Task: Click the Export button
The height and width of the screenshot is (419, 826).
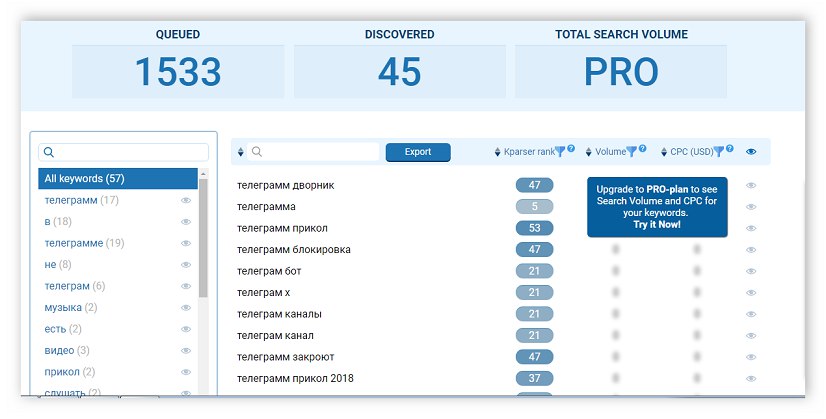Action: (418, 152)
